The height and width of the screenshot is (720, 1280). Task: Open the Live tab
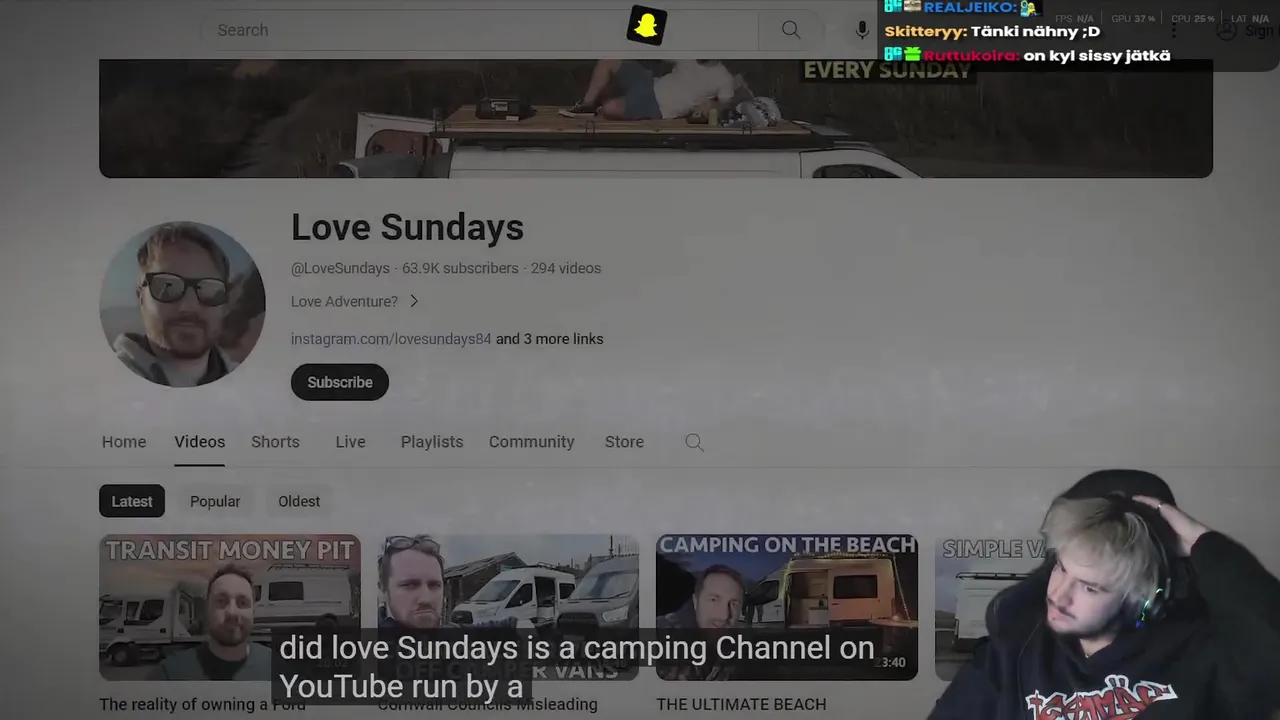(350, 442)
